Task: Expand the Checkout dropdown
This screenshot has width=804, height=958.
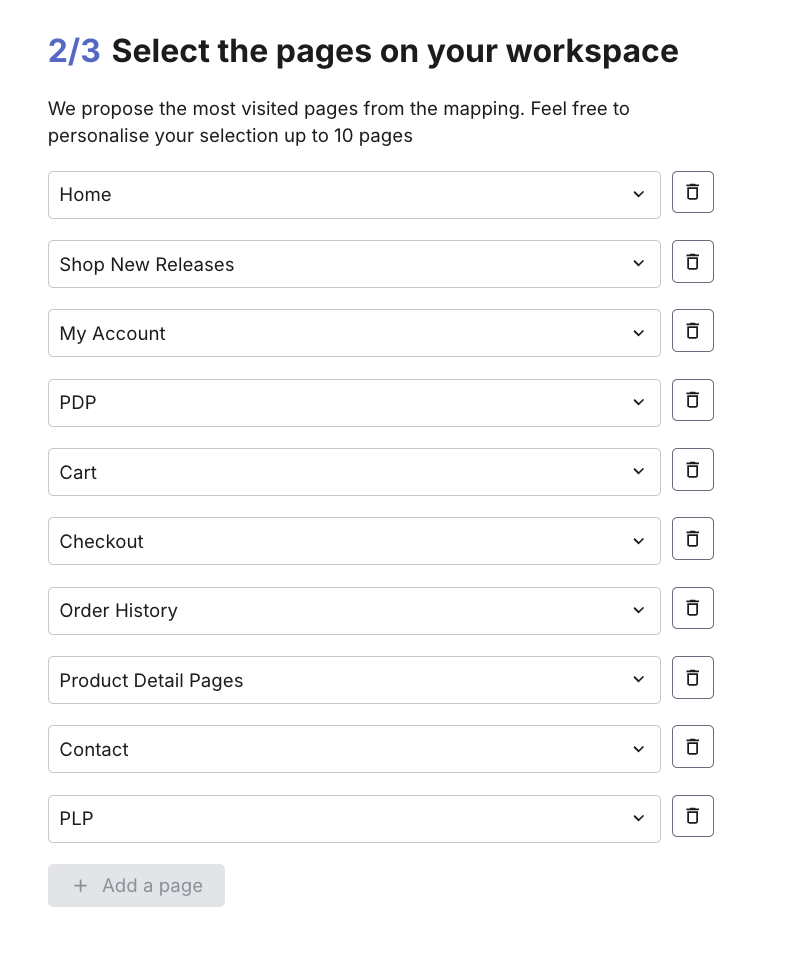Action: coord(354,541)
